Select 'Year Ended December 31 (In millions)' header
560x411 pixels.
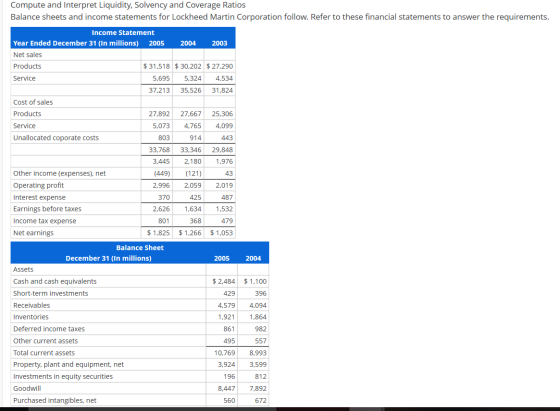tap(76, 43)
